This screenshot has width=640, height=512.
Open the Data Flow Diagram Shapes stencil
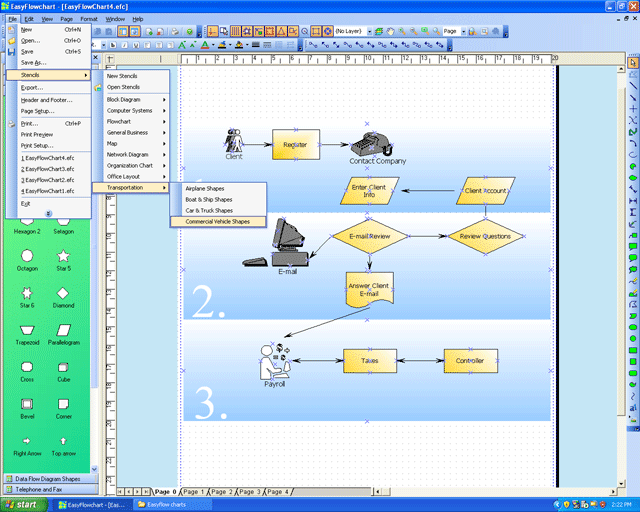click(x=48, y=479)
